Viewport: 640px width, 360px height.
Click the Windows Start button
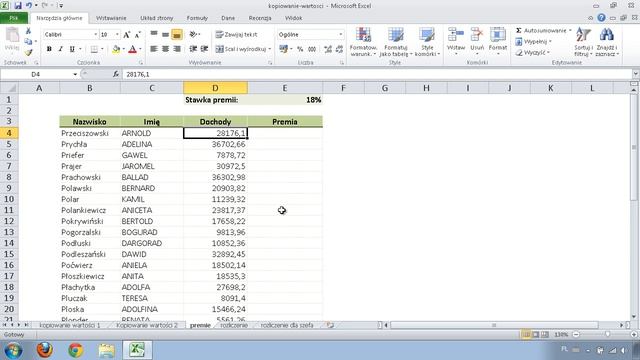(13, 350)
